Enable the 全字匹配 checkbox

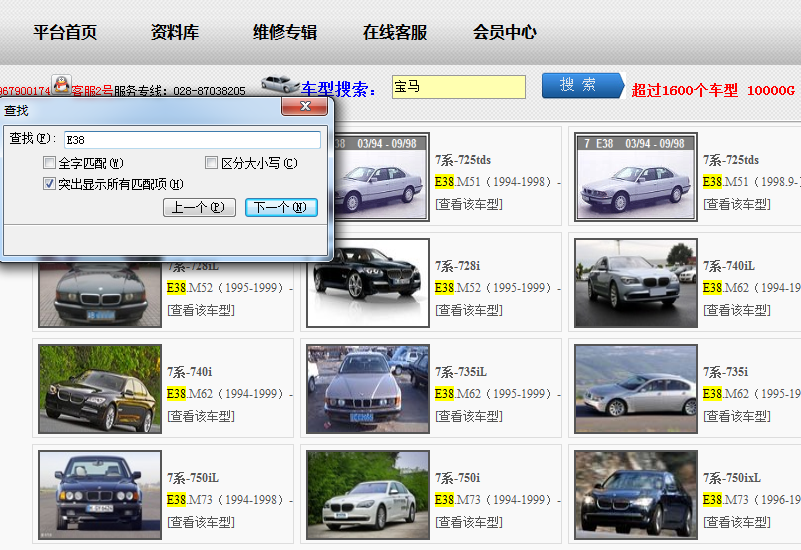pos(50,163)
